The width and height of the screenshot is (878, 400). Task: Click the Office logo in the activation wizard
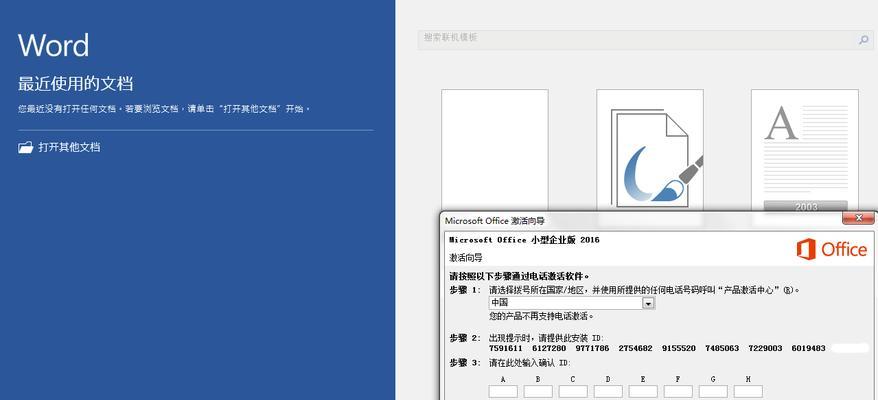click(832, 249)
